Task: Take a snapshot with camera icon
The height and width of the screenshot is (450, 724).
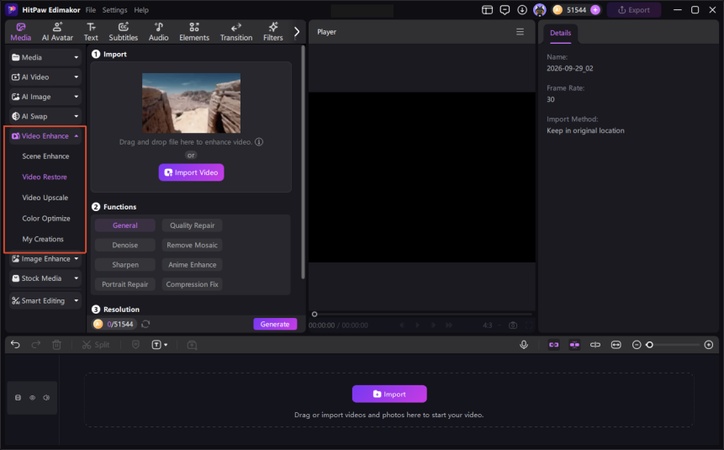Action: coord(513,325)
